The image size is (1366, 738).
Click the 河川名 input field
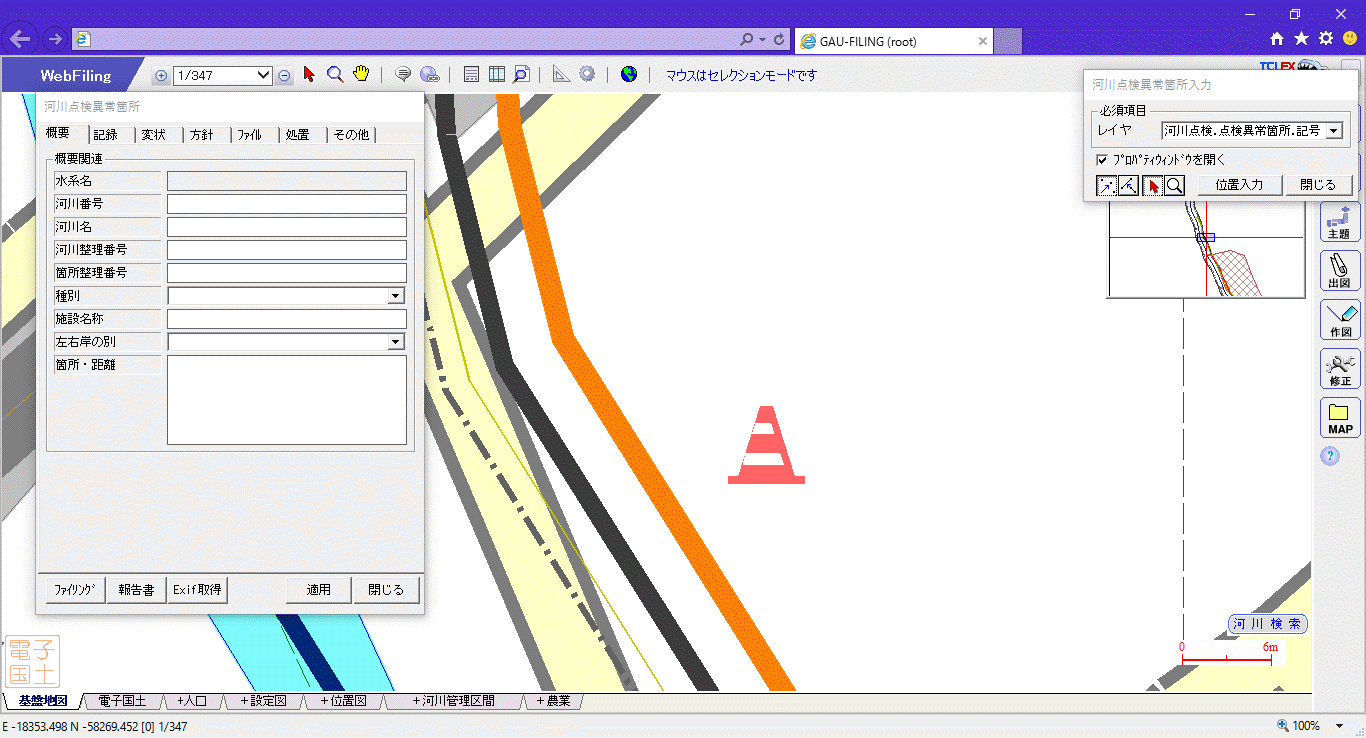(x=286, y=227)
